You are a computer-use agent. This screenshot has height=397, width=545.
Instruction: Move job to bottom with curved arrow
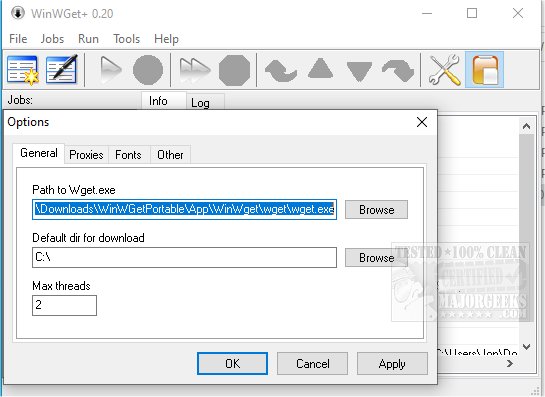click(x=398, y=71)
